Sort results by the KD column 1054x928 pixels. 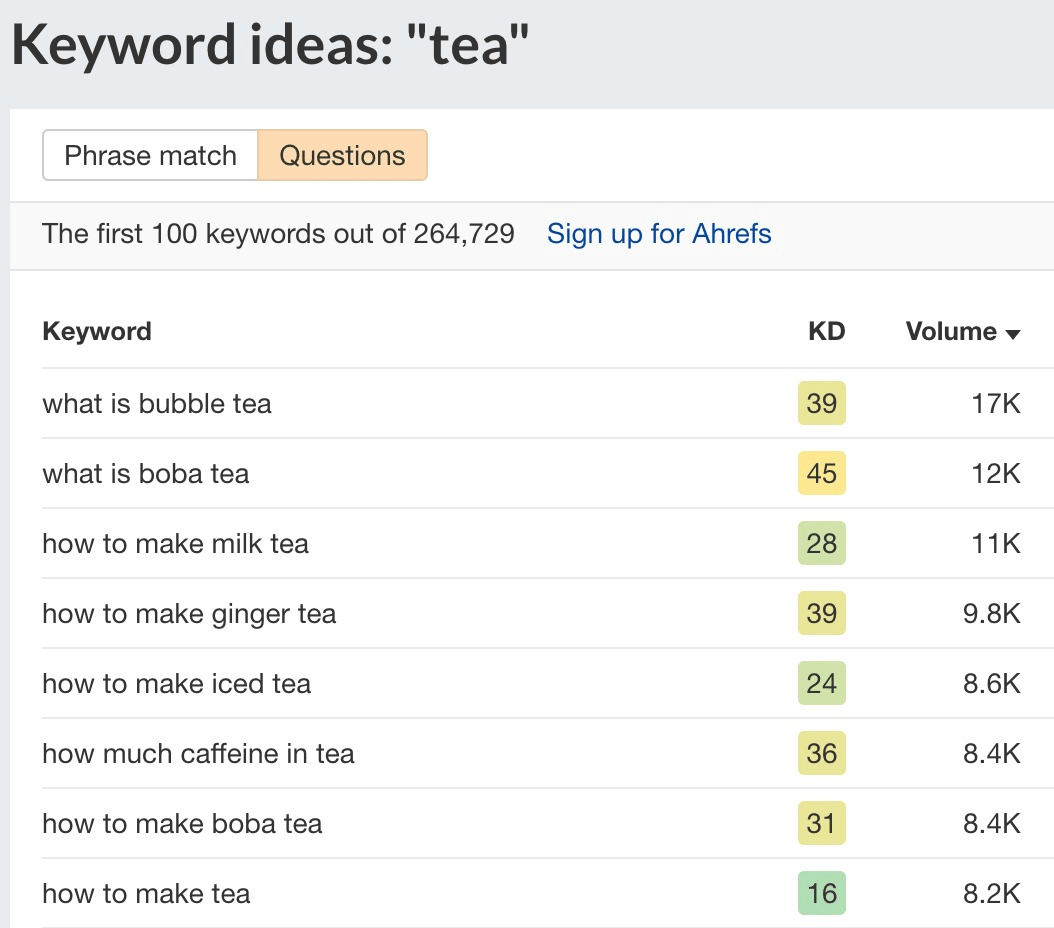(826, 331)
